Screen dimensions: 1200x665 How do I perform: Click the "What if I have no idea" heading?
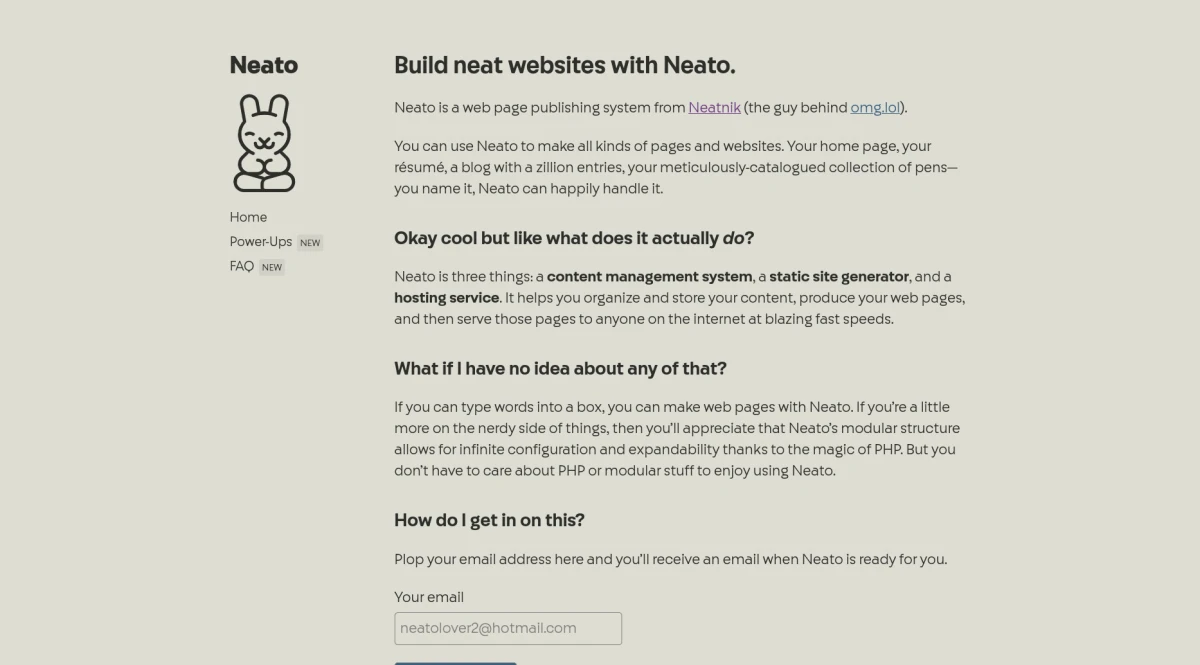coord(560,368)
